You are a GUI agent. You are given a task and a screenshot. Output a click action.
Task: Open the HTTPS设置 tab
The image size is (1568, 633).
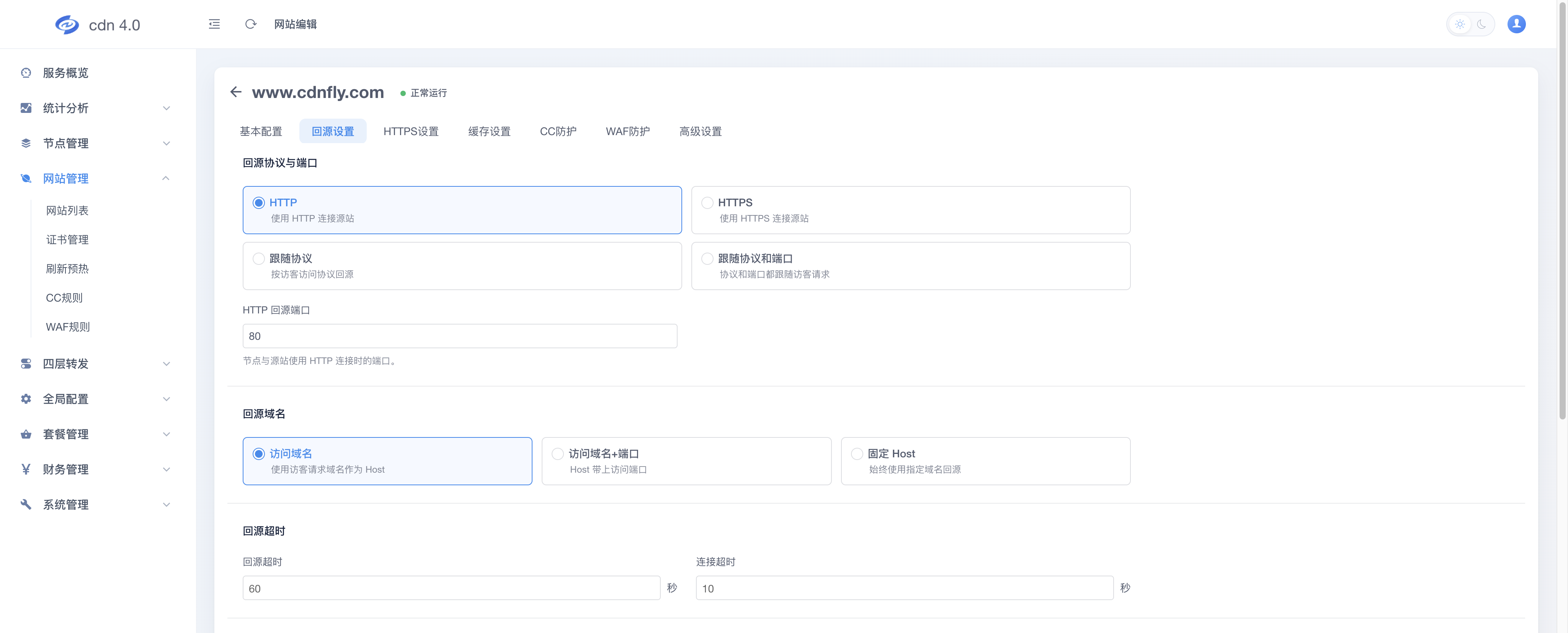point(411,132)
